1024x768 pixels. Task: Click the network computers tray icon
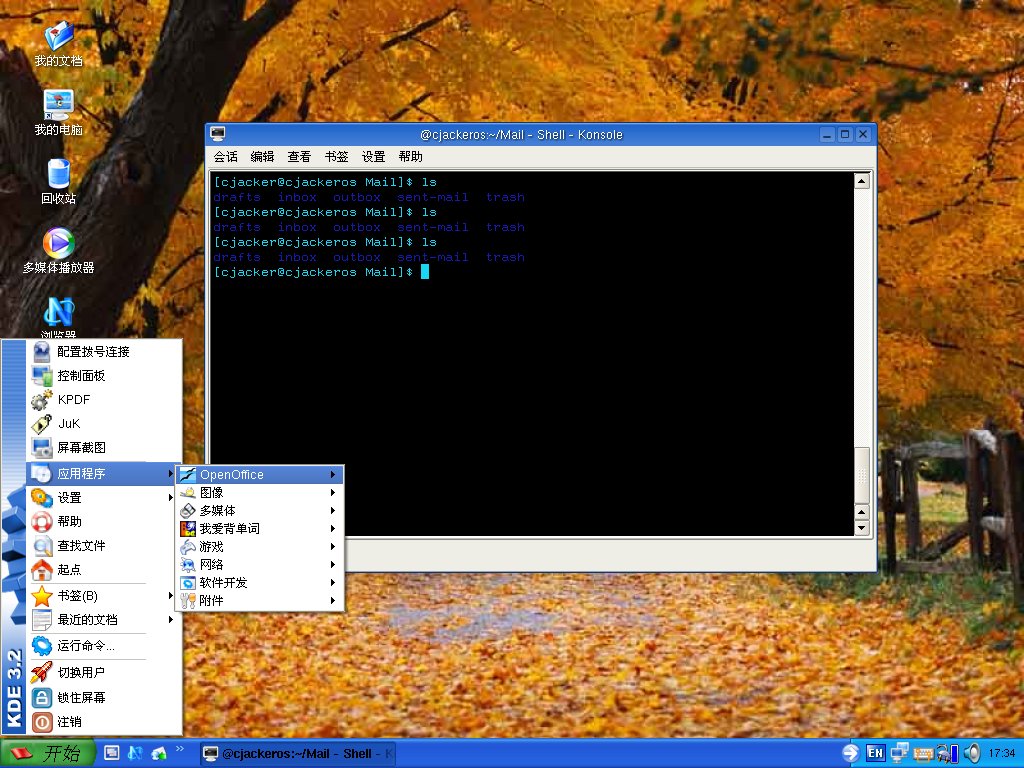tap(900, 752)
